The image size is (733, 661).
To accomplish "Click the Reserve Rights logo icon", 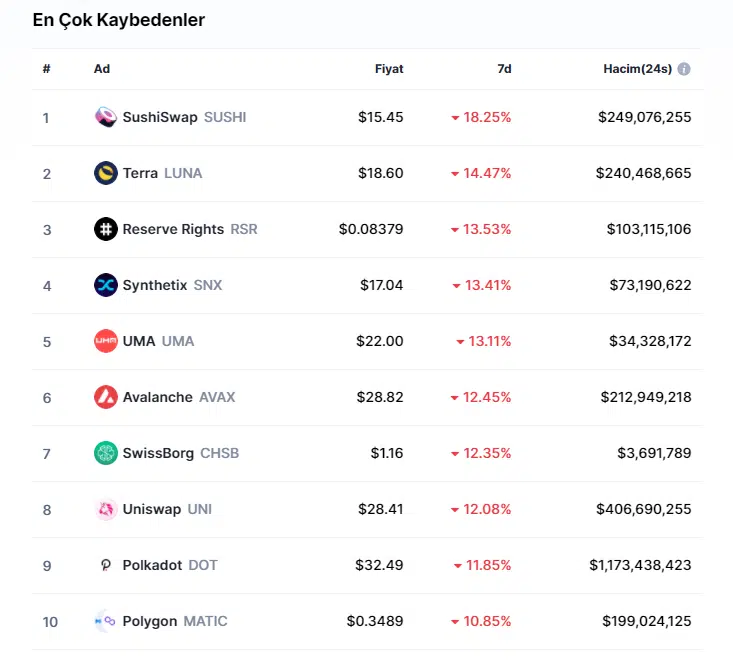I will 105,229.
